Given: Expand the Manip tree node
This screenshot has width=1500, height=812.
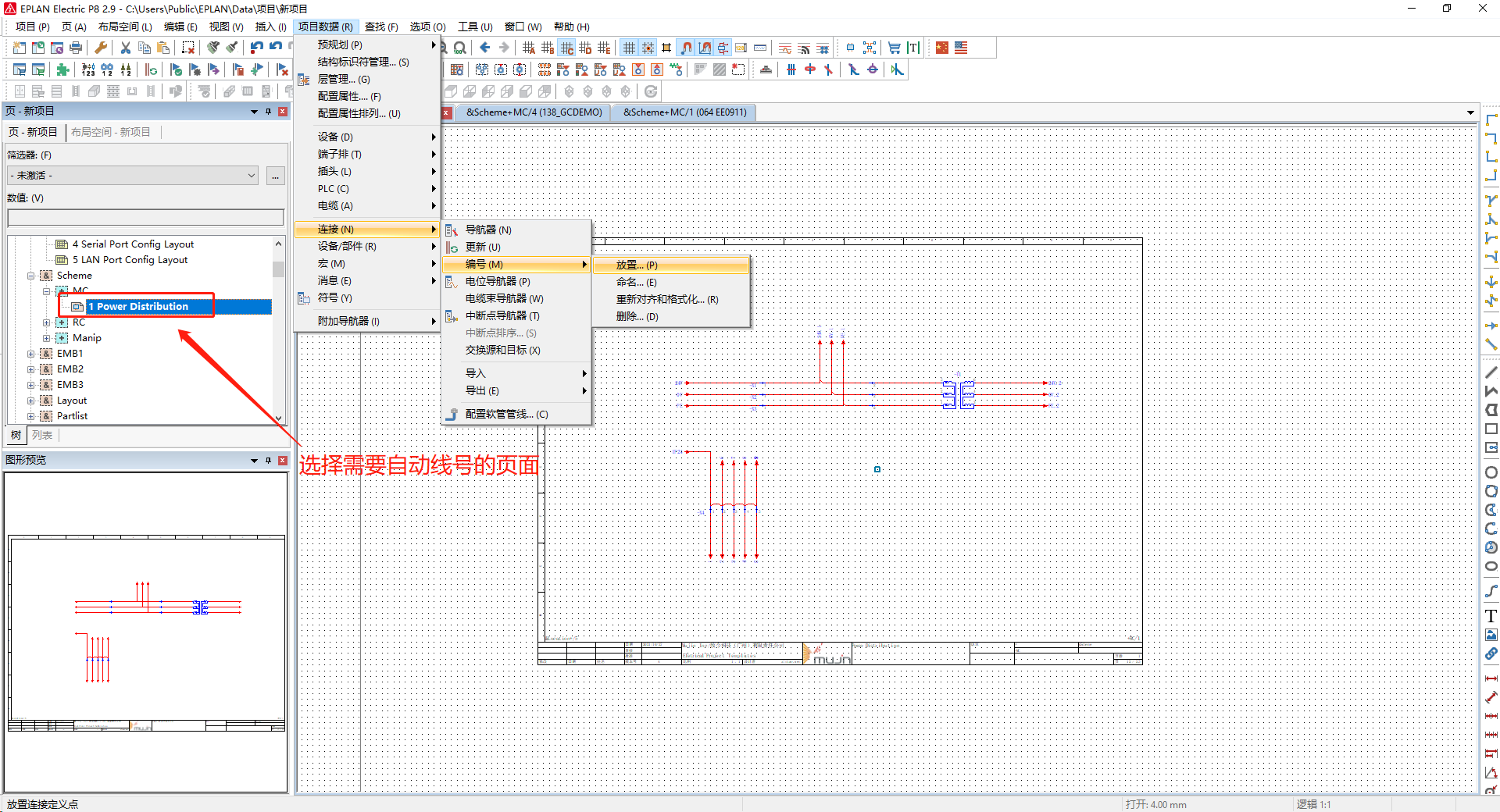Looking at the screenshot, I should (x=47, y=338).
